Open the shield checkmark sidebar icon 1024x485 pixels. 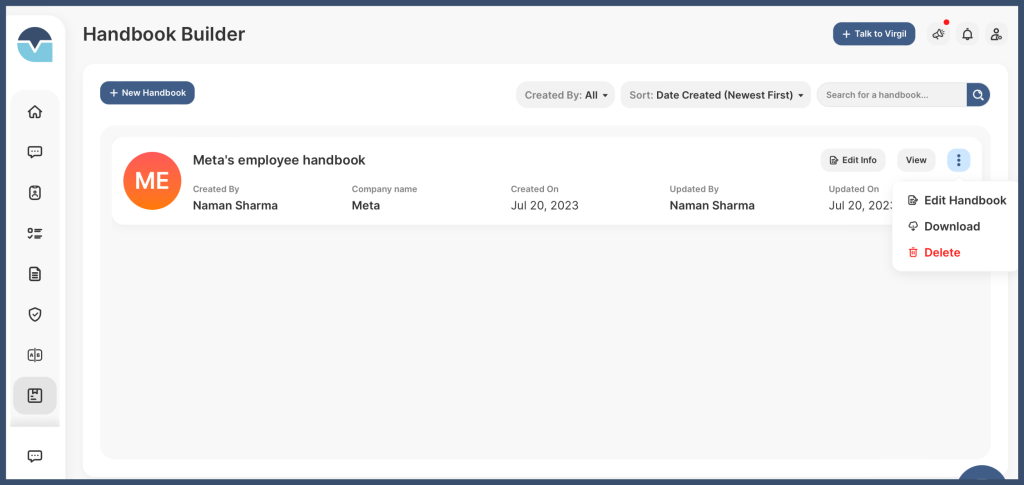tap(35, 315)
